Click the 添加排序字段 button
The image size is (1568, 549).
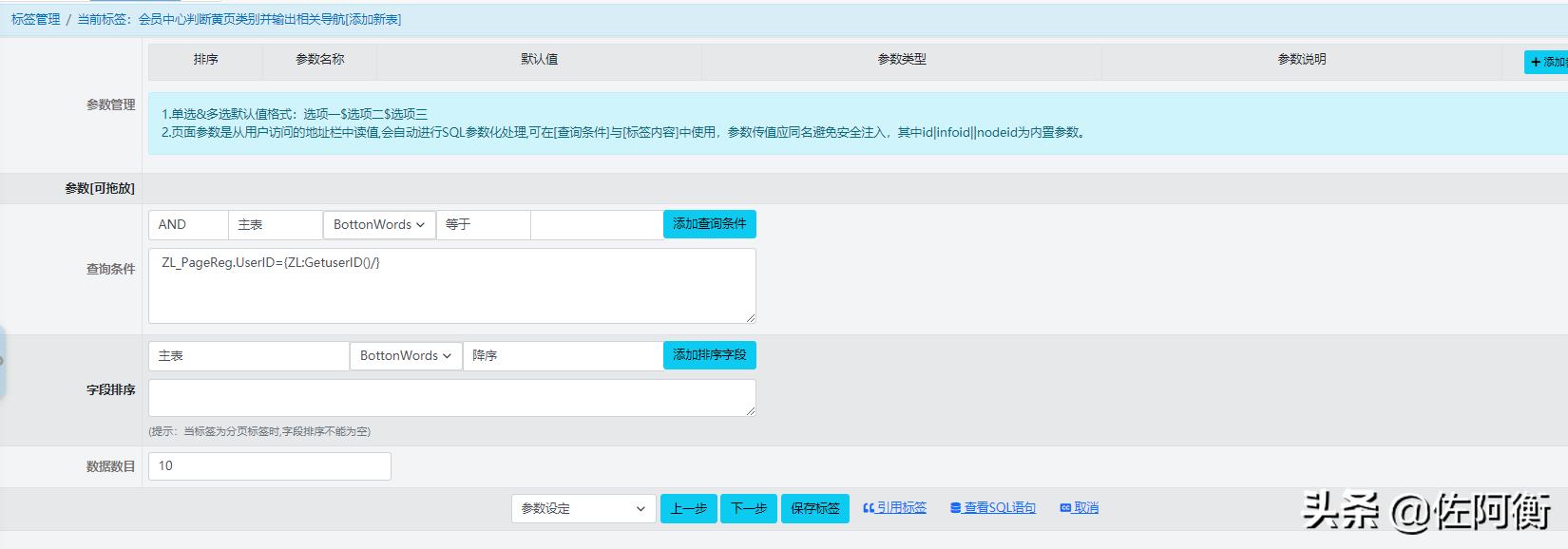coord(710,355)
